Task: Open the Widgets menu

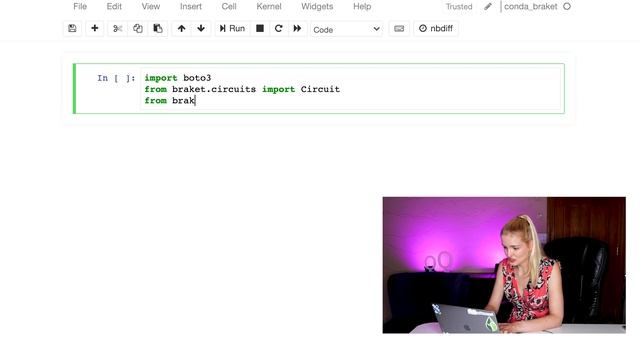Action: (317, 7)
